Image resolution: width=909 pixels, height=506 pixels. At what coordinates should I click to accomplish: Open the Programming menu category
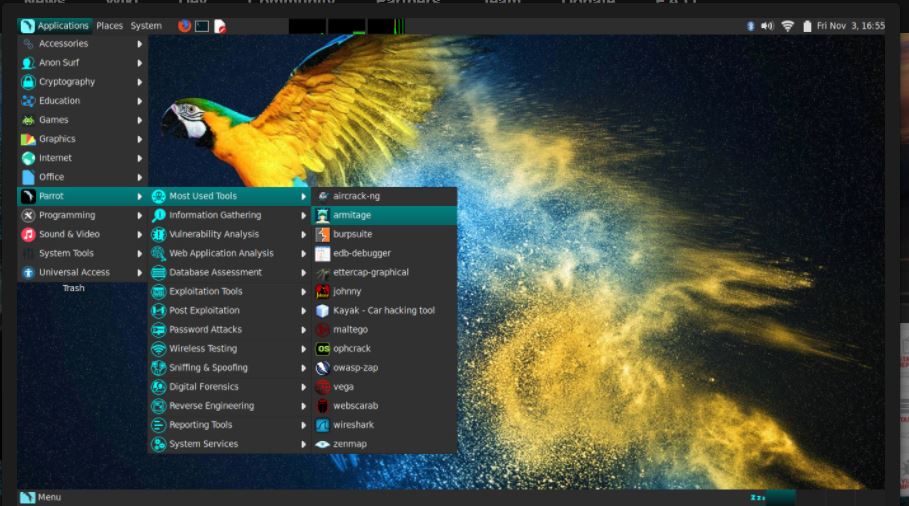coord(83,215)
